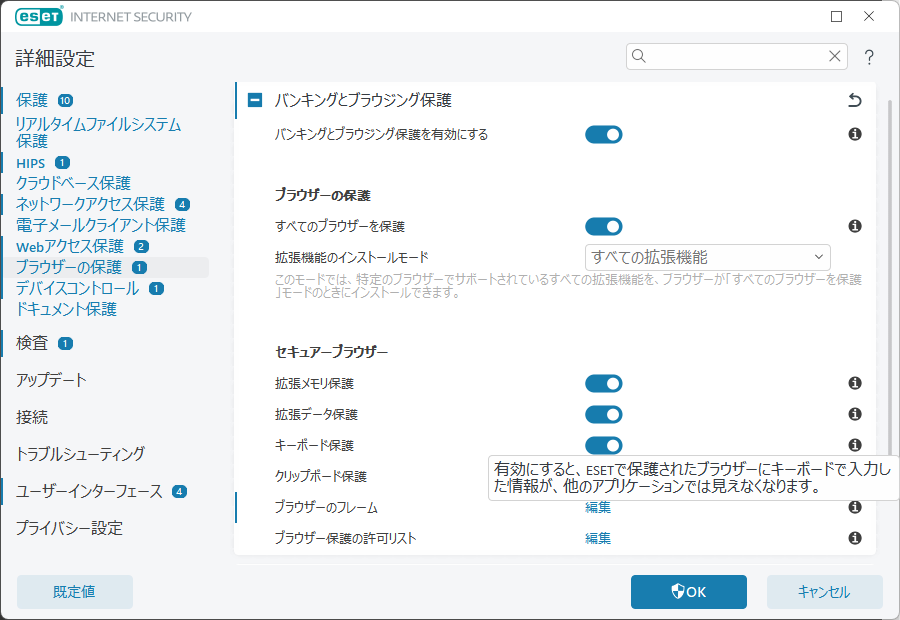Image resolution: width=900 pixels, height=620 pixels.
Task: Toggle 拡張データ保護 switch
Action: coord(604,414)
